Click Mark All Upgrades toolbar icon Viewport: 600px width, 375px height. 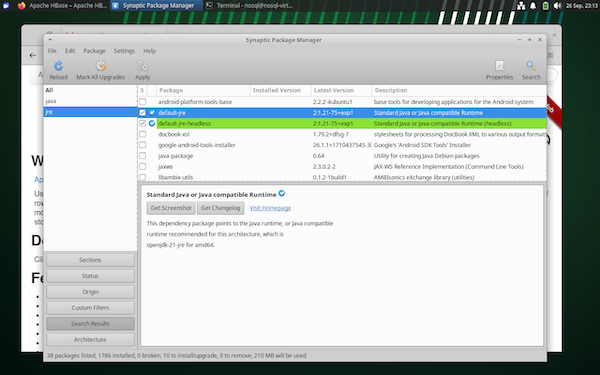click(101, 66)
